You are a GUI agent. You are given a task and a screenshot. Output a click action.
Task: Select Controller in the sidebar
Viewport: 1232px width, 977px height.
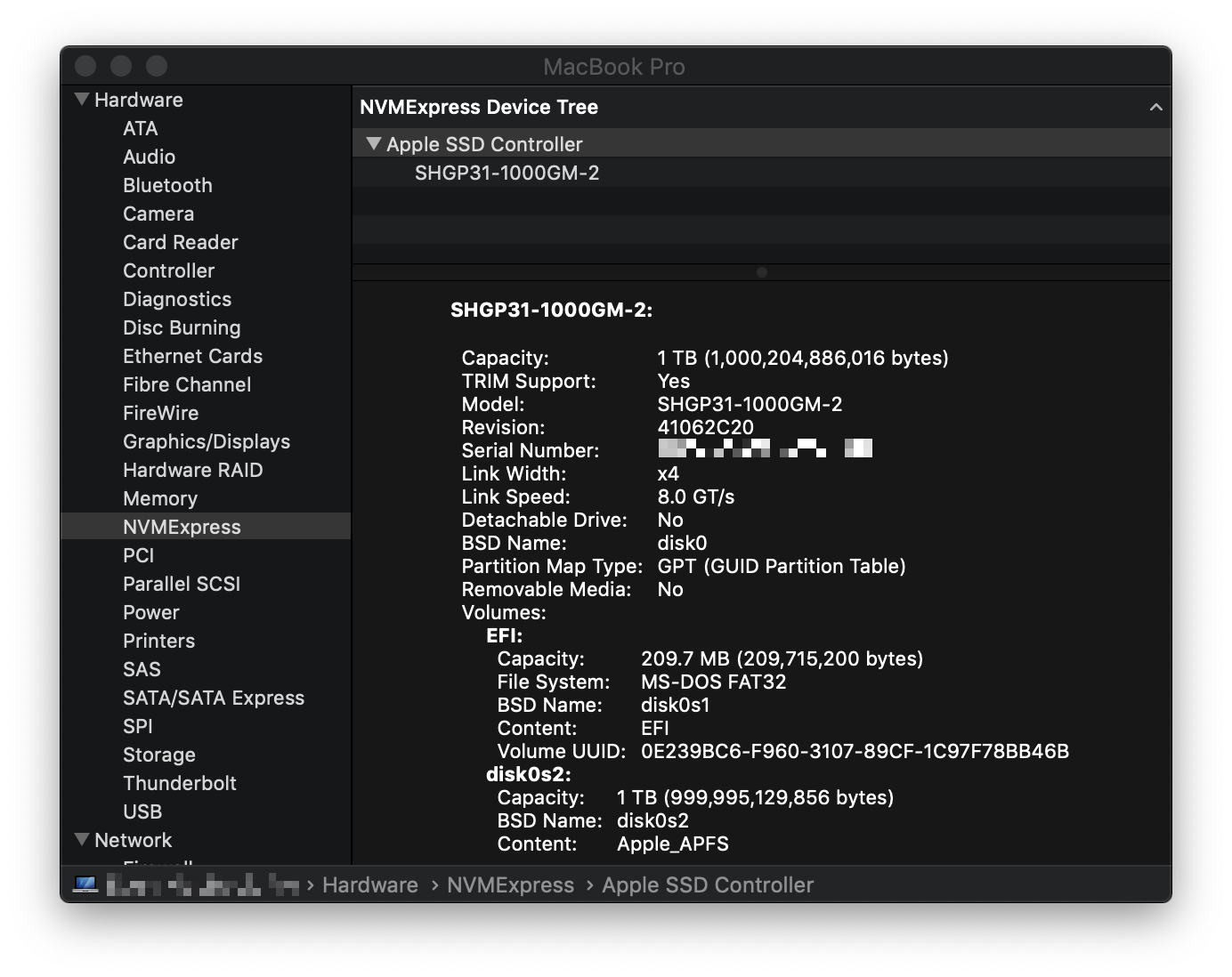[x=169, y=270]
